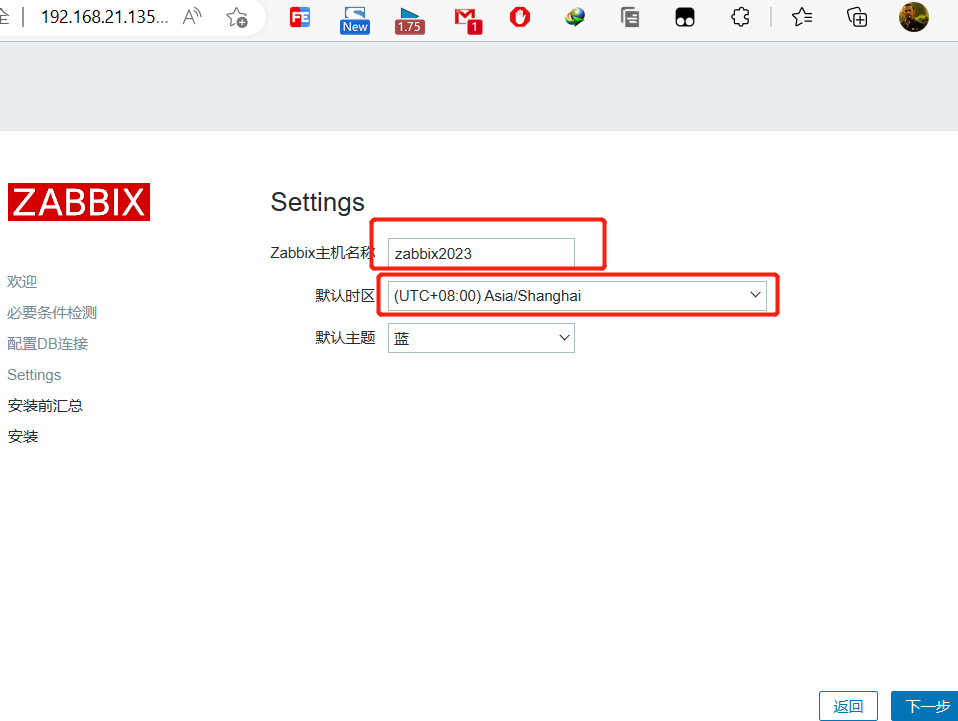Viewport: 958px width, 721px height.
Task: Open the browser Extensions puzzle icon
Action: tap(740, 17)
